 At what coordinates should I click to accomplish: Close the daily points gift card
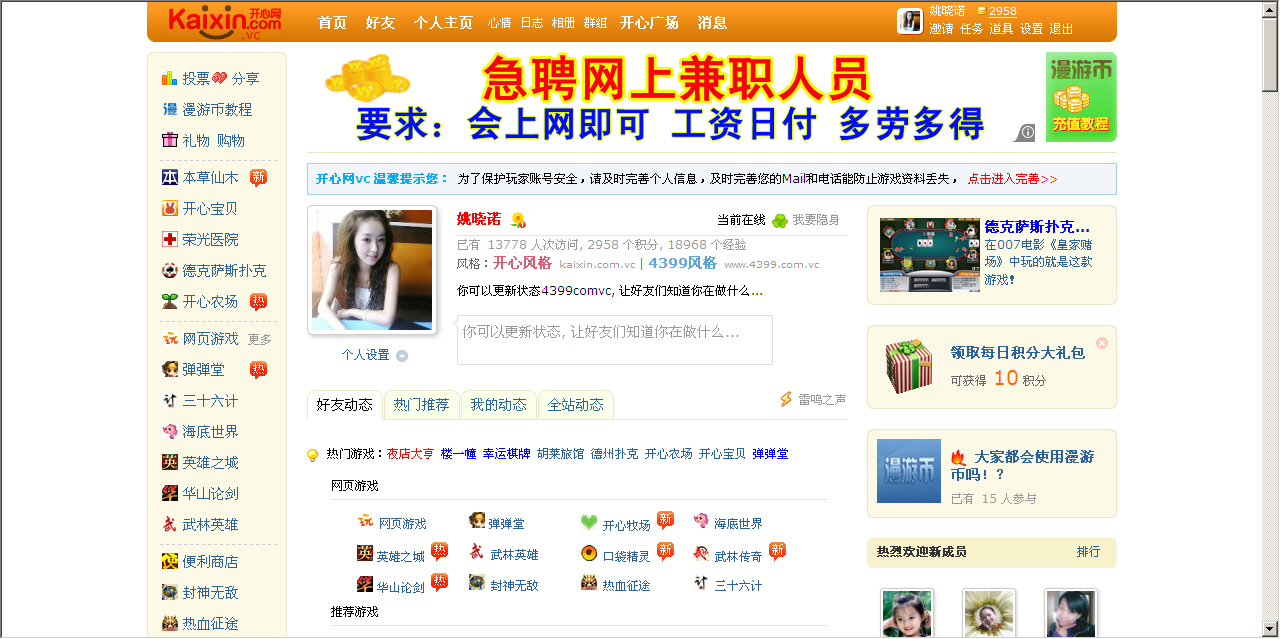(1102, 343)
